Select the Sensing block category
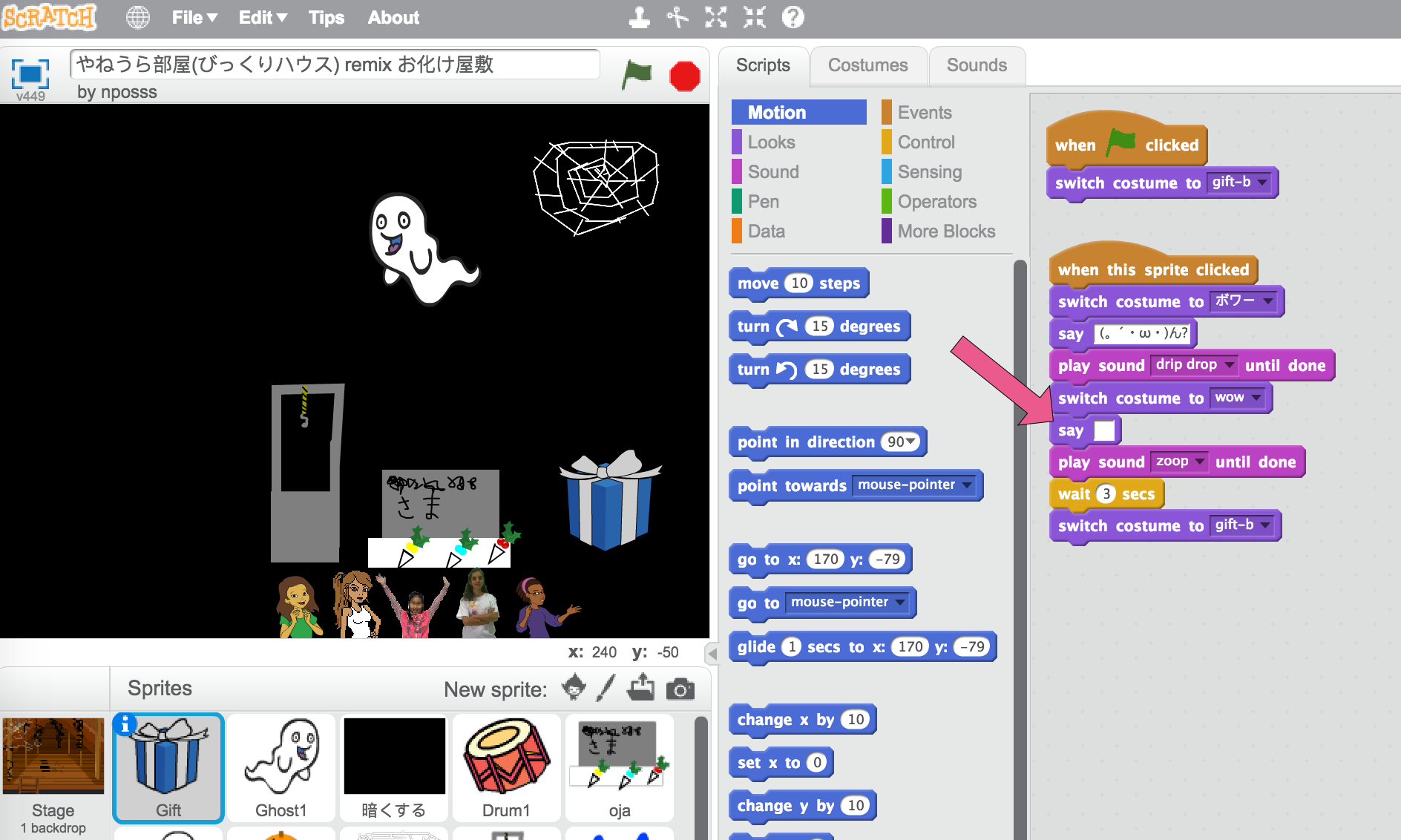 click(930, 171)
